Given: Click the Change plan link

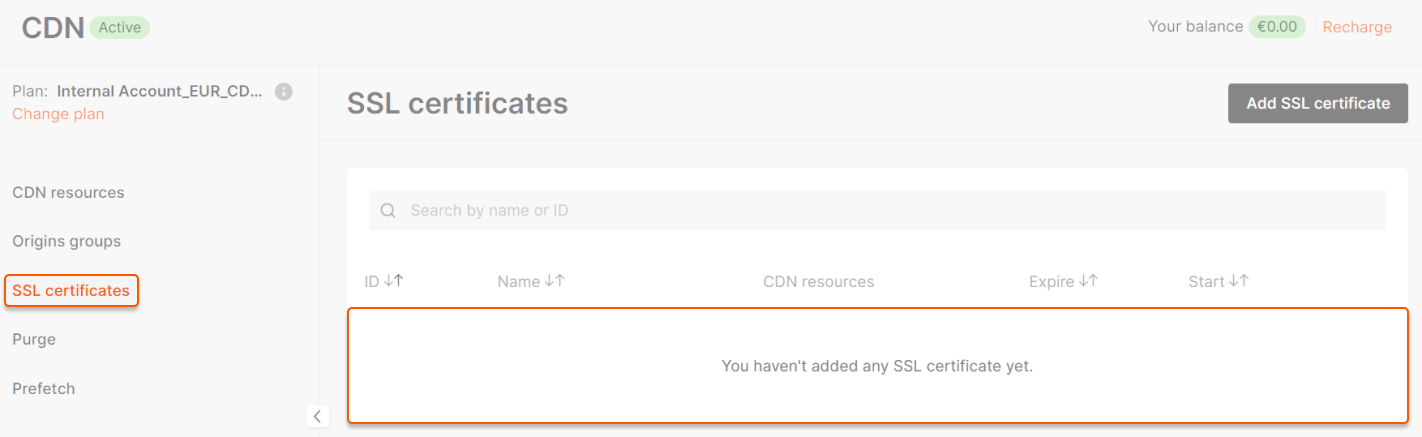Looking at the screenshot, I should [58, 114].
